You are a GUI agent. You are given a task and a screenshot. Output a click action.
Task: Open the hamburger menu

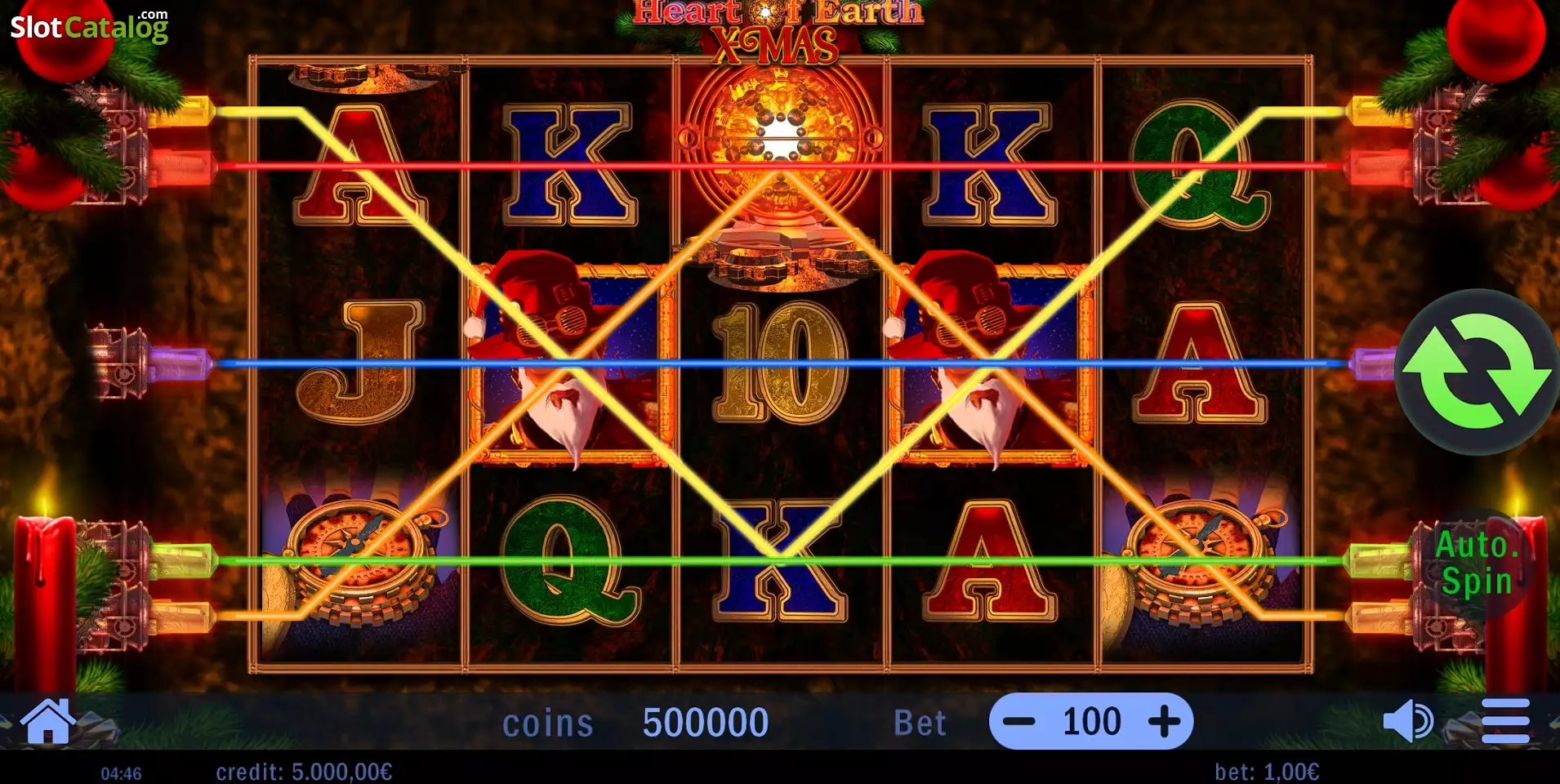(x=1505, y=721)
